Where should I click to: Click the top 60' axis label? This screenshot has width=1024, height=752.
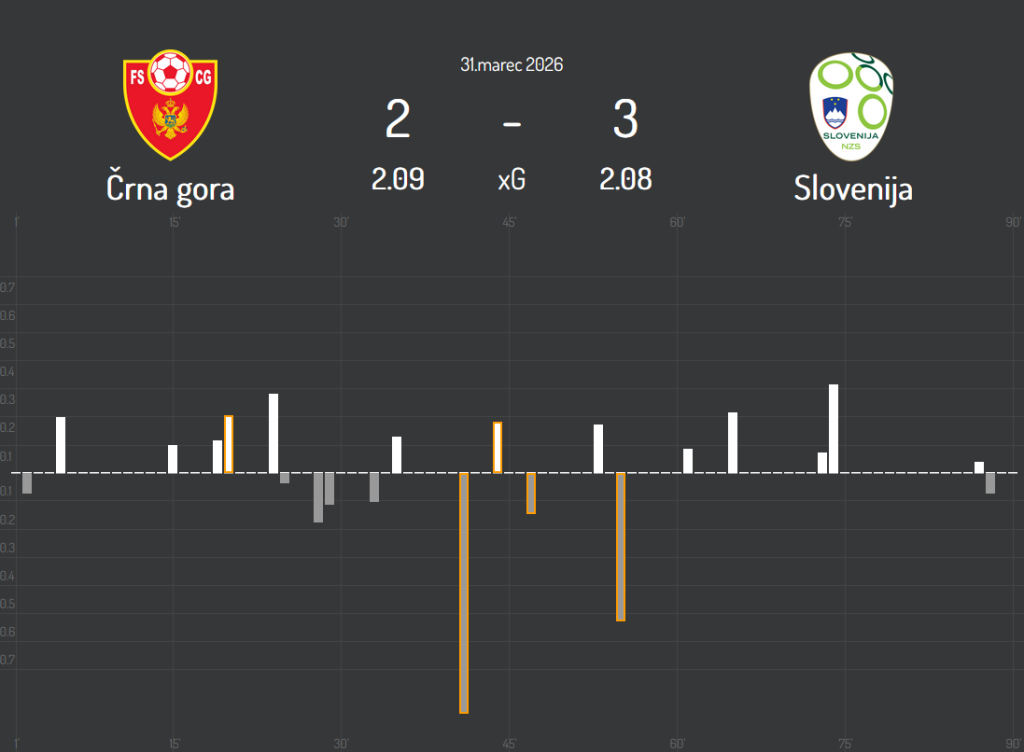pyautogui.click(x=677, y=222)
